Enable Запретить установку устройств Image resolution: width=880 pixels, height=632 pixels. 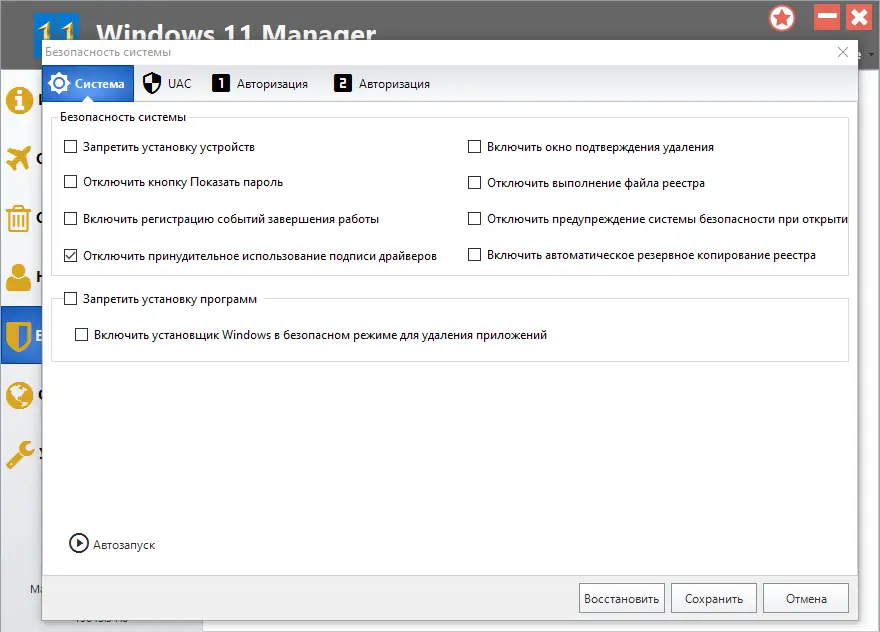click(x=71, y=146)
